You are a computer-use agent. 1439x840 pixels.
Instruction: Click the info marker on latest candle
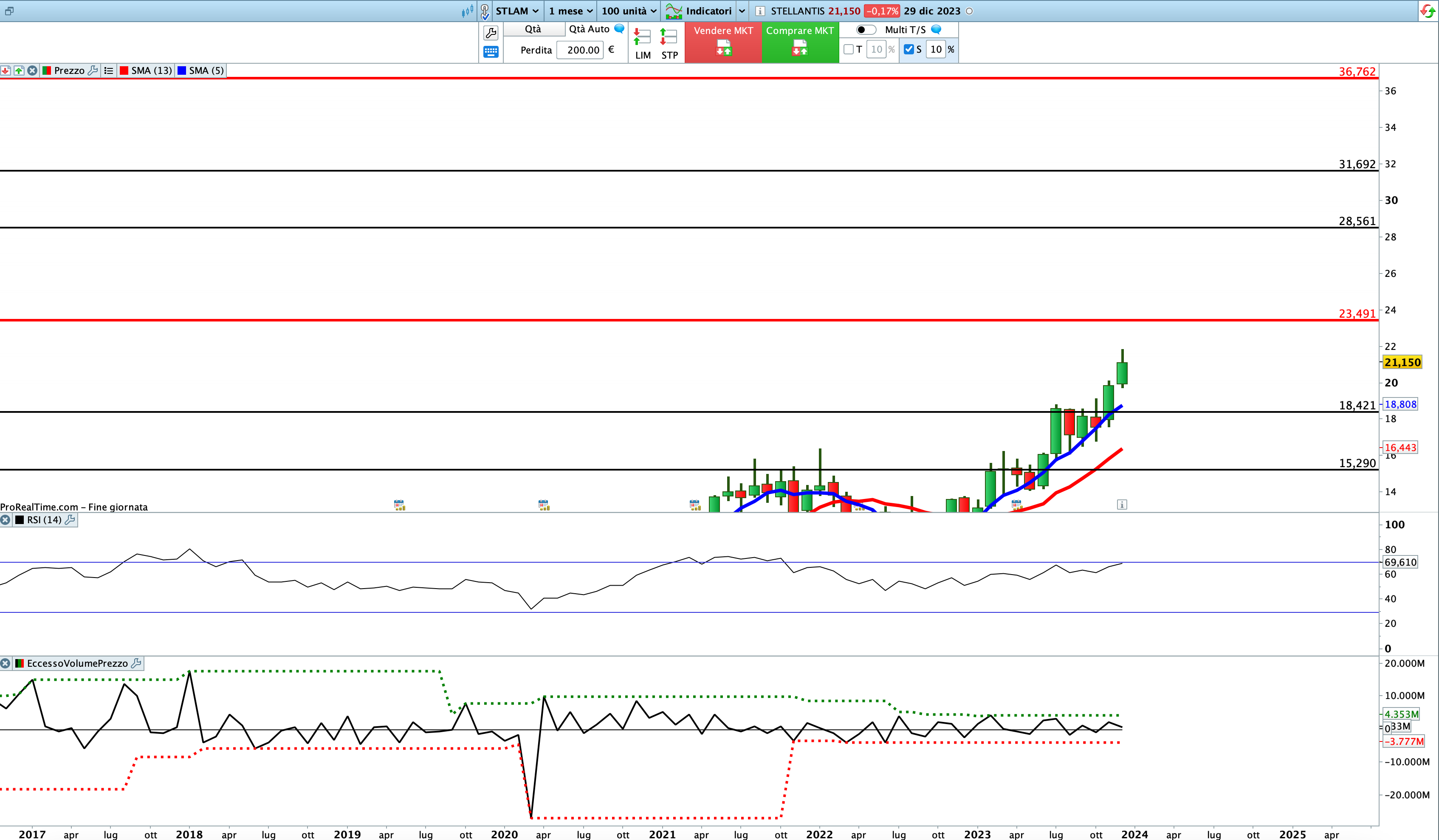coord(1121,504)
